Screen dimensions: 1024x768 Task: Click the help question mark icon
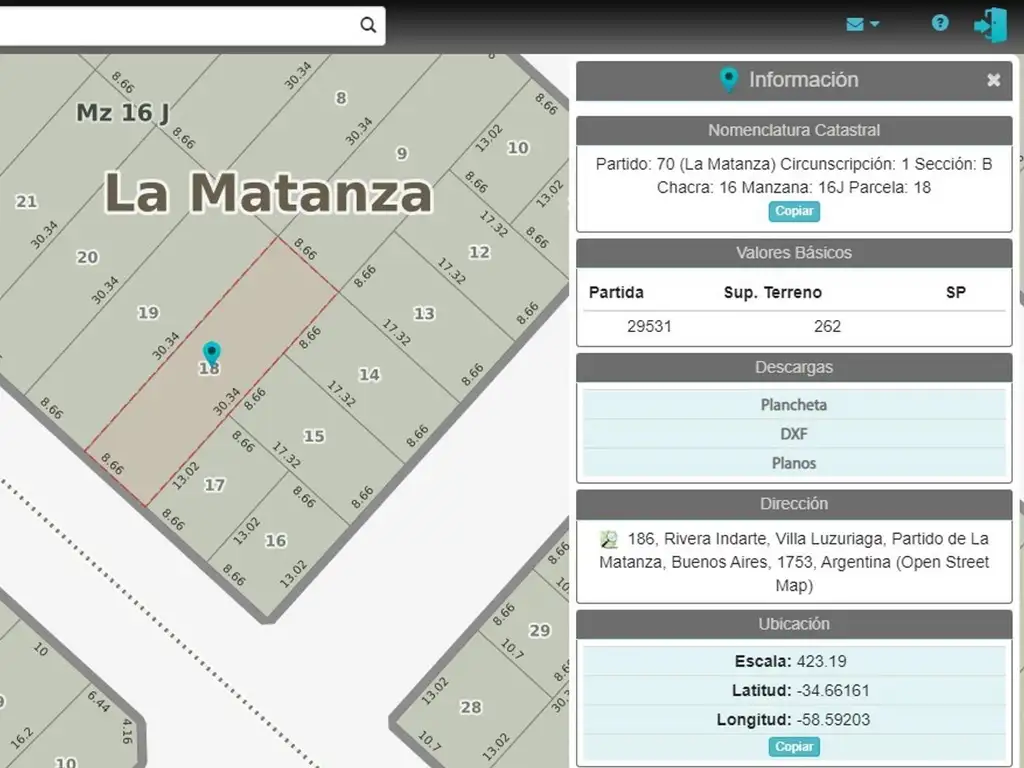940,23
